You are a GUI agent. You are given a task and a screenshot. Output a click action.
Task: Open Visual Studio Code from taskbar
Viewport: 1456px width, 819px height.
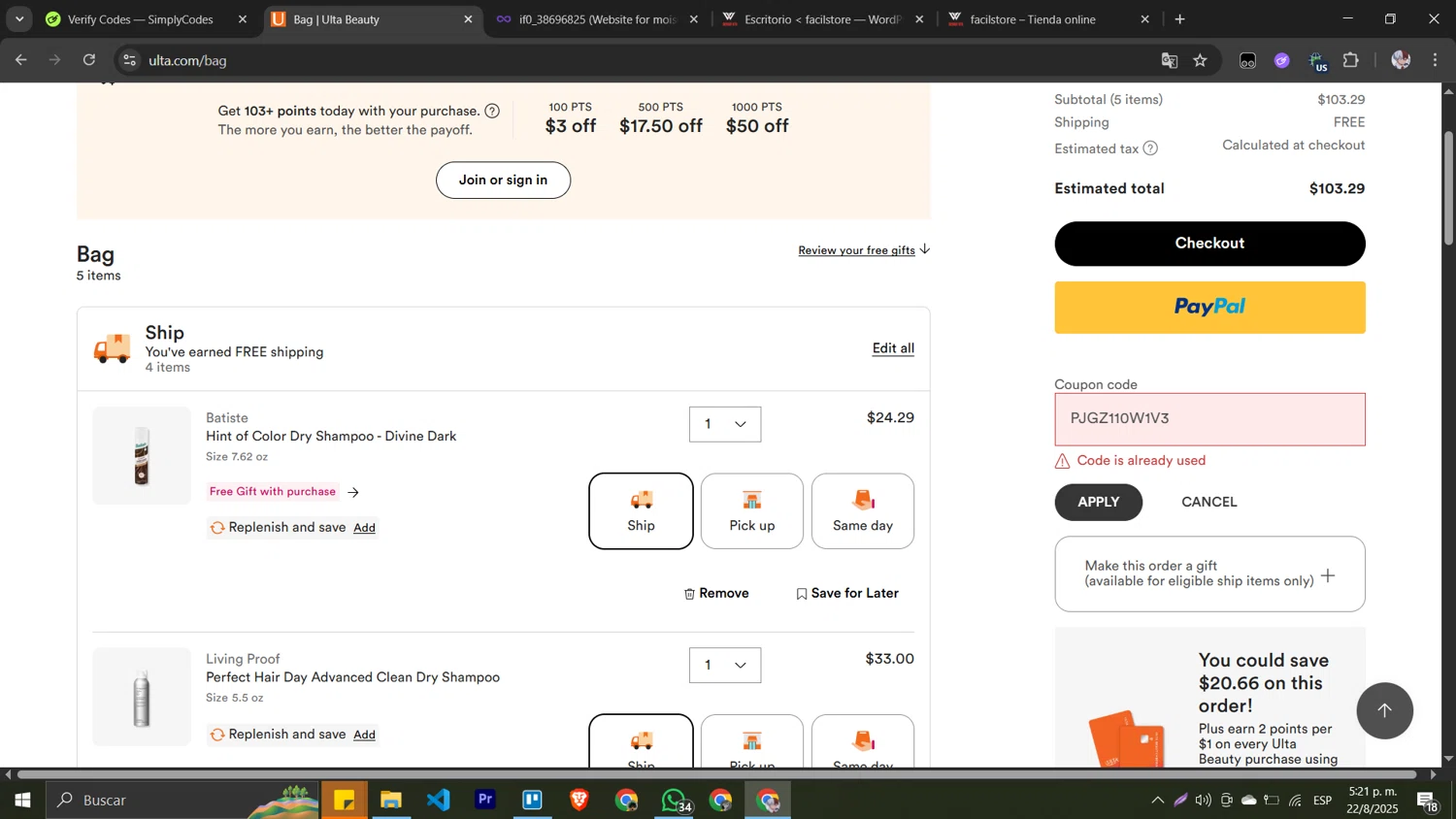pos(439,801)
